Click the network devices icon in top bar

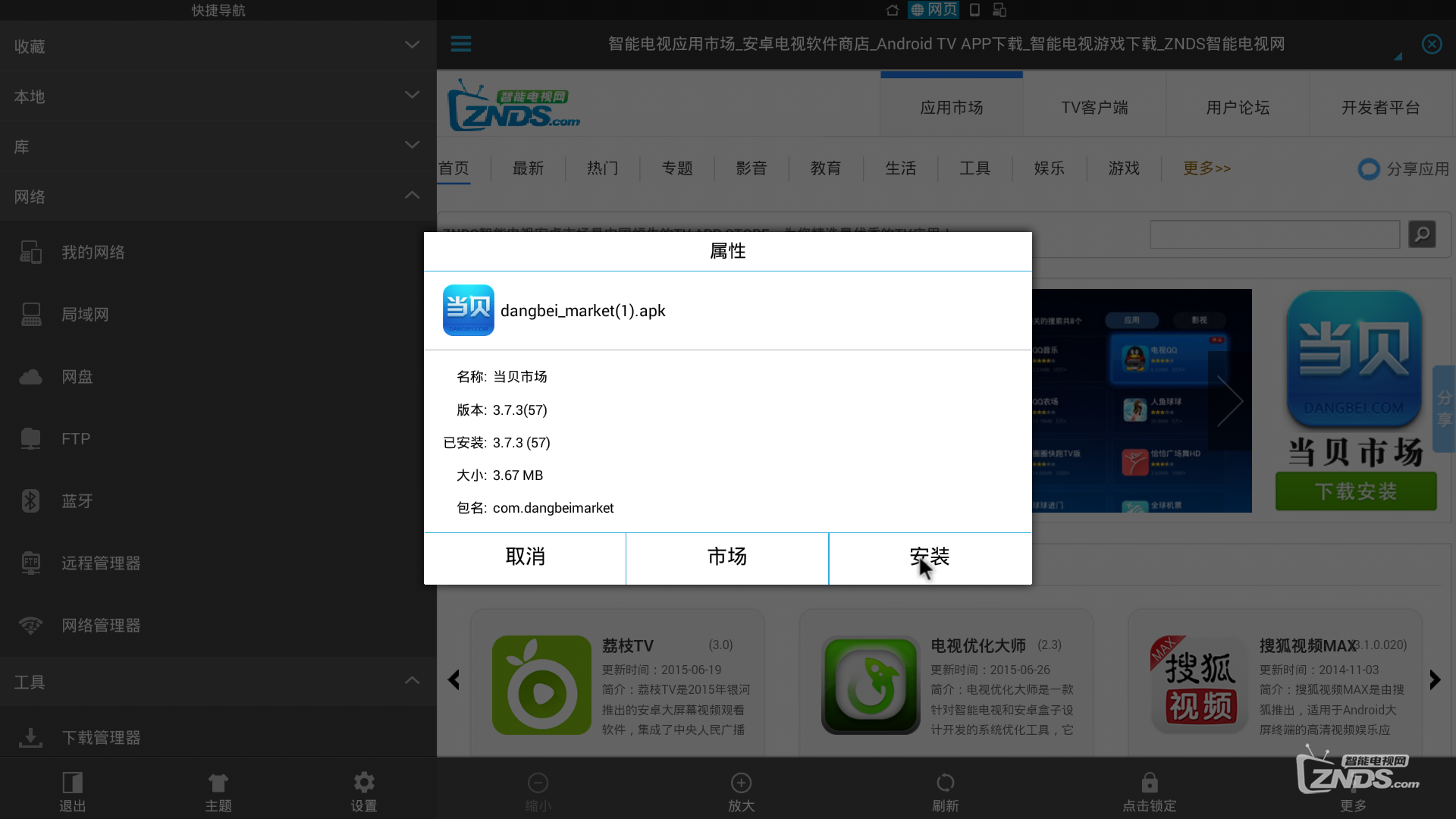pyautogui.click(x=999, y=10)
